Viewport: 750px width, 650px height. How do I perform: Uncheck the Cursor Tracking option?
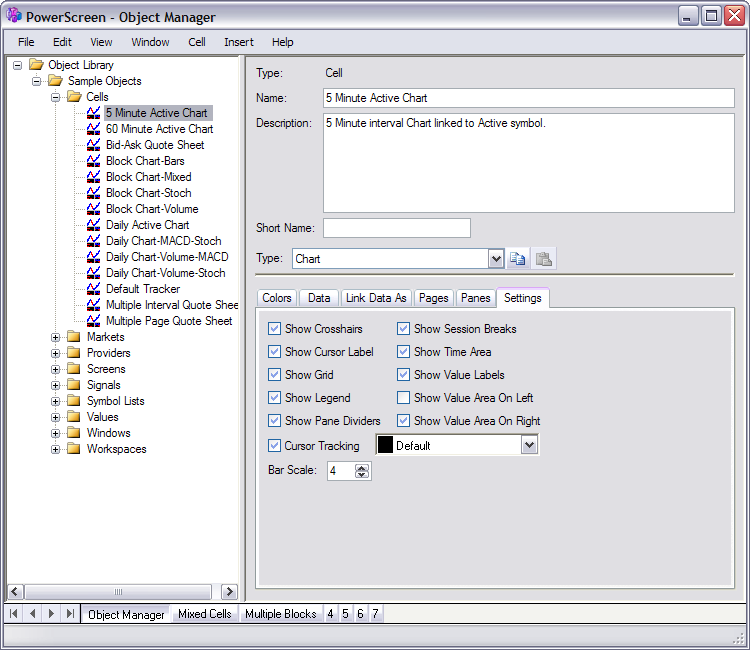(275, 446)
